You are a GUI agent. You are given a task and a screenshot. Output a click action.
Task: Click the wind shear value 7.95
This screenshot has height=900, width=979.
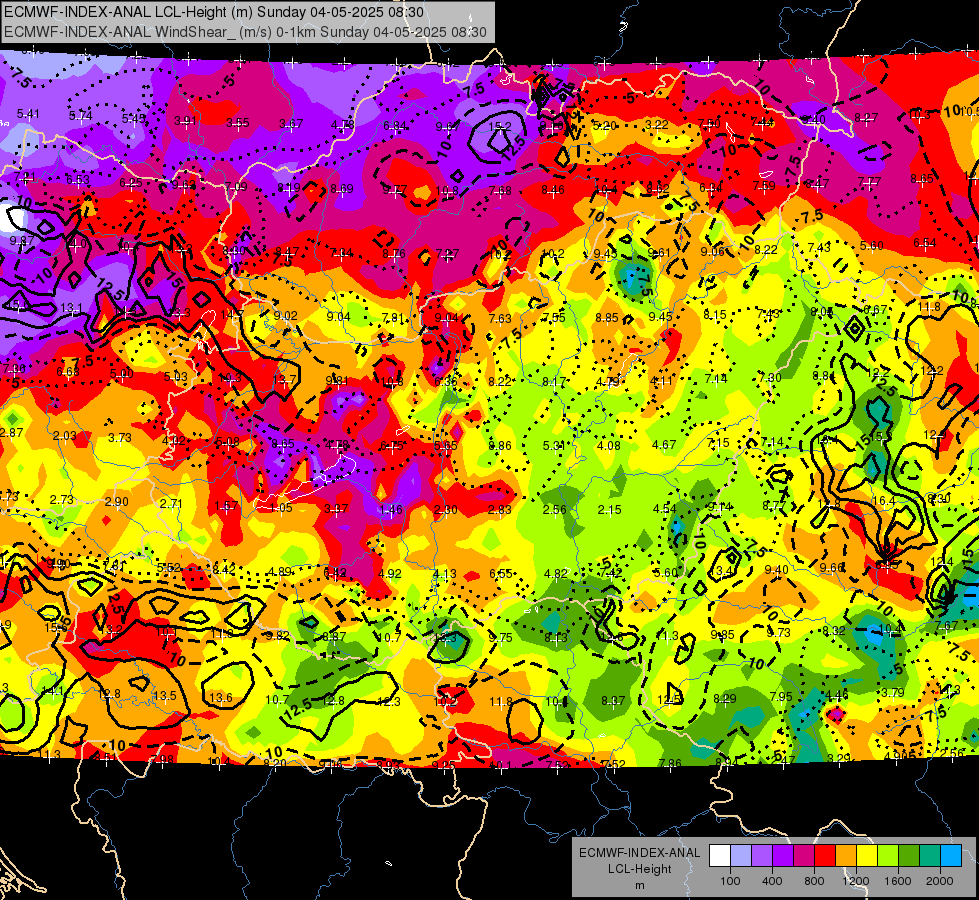pos(781,696)
